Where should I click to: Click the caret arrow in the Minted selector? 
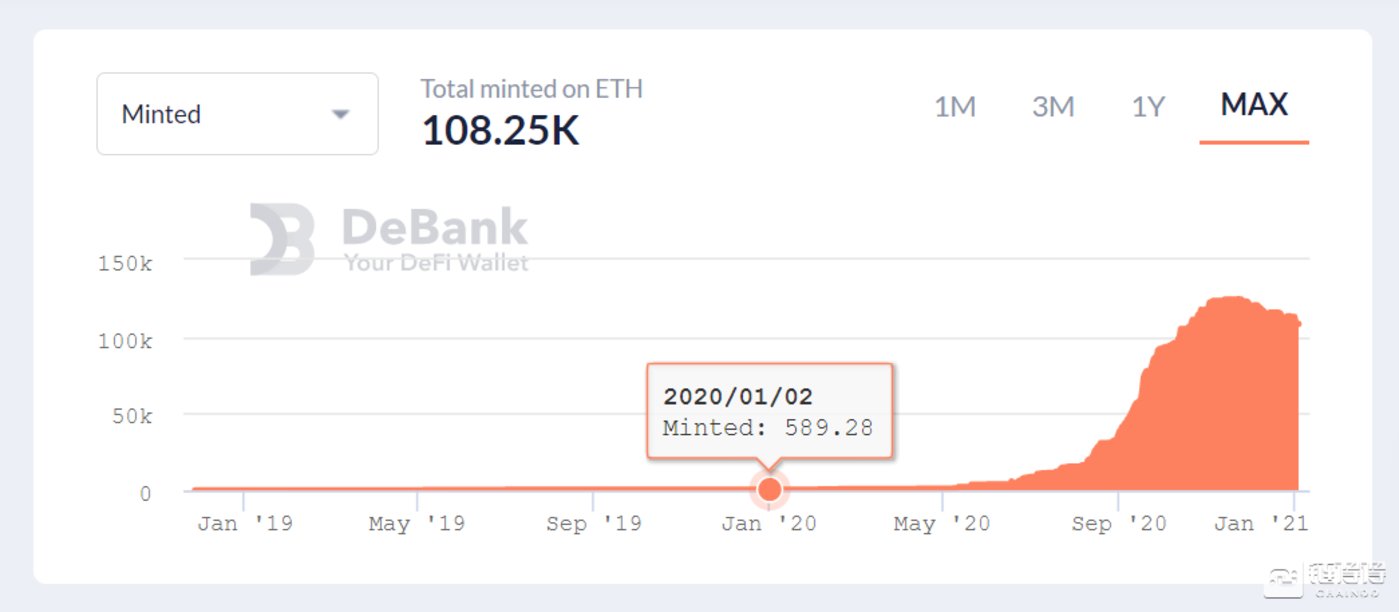(x=341, y=114)
